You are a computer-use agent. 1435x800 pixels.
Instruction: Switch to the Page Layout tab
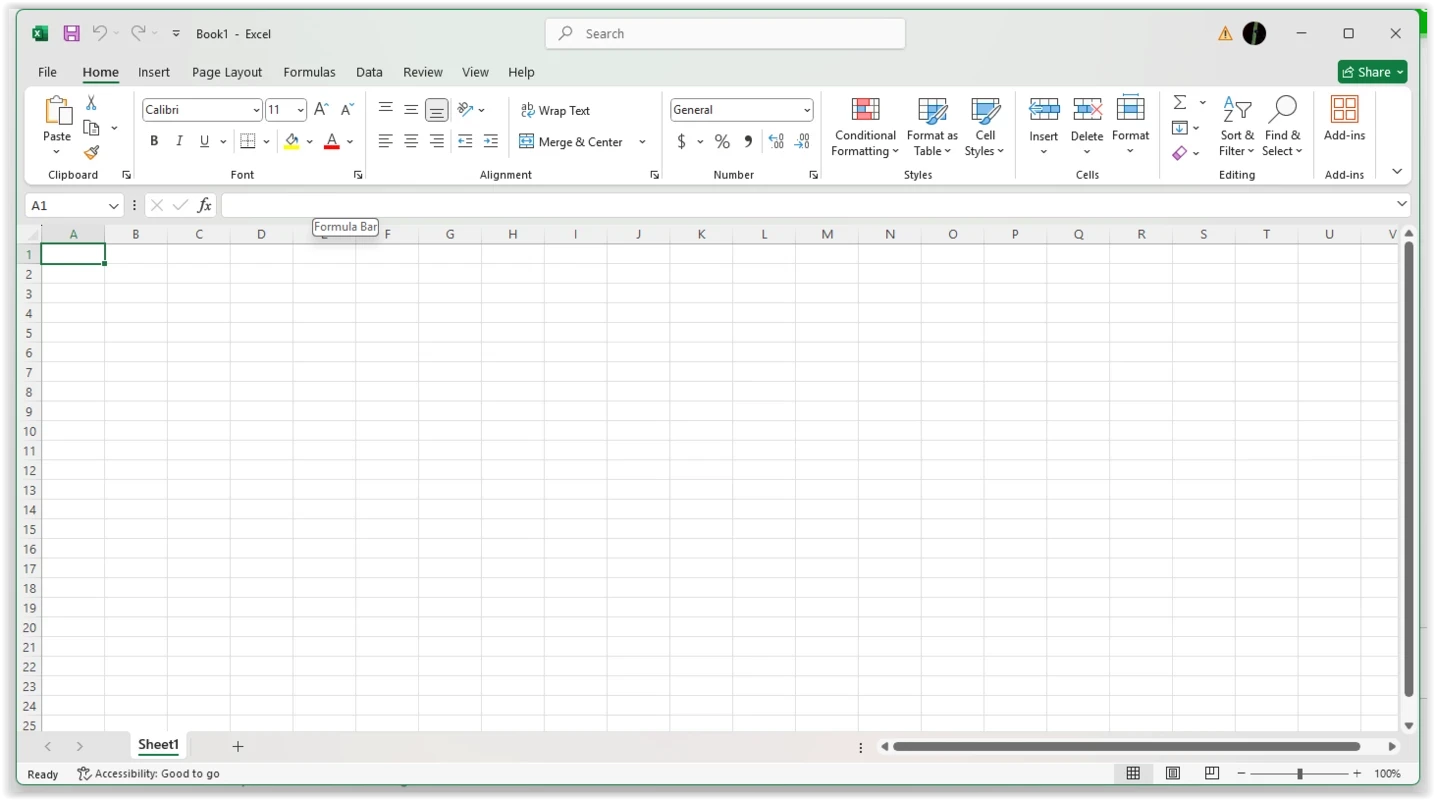[227, 72]
